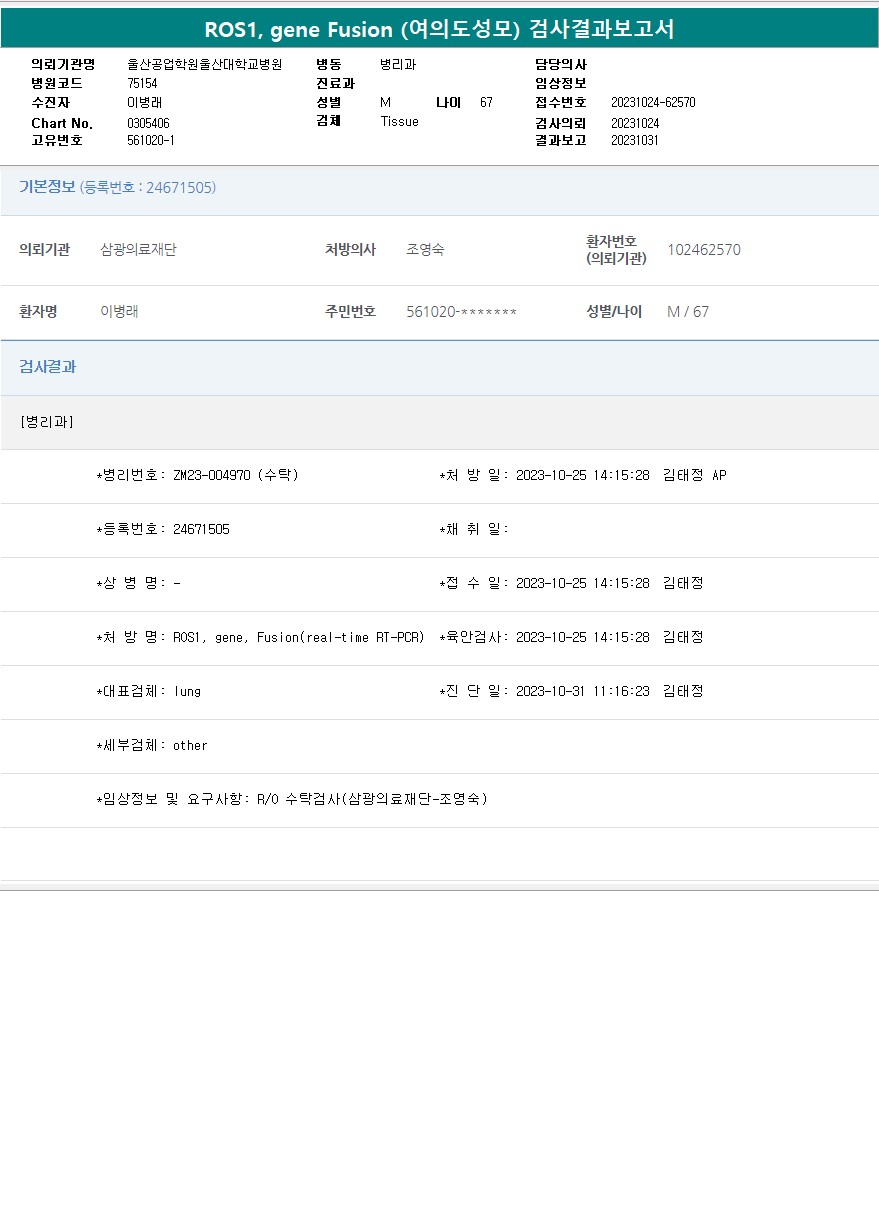Select the 임상정보 및 요구사항 R/O line

[x=292, y=799]
